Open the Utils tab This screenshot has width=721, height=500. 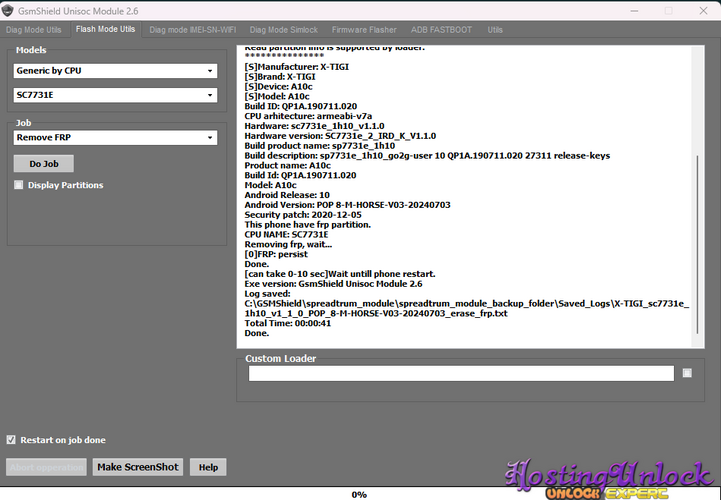[x=496, y=30]
